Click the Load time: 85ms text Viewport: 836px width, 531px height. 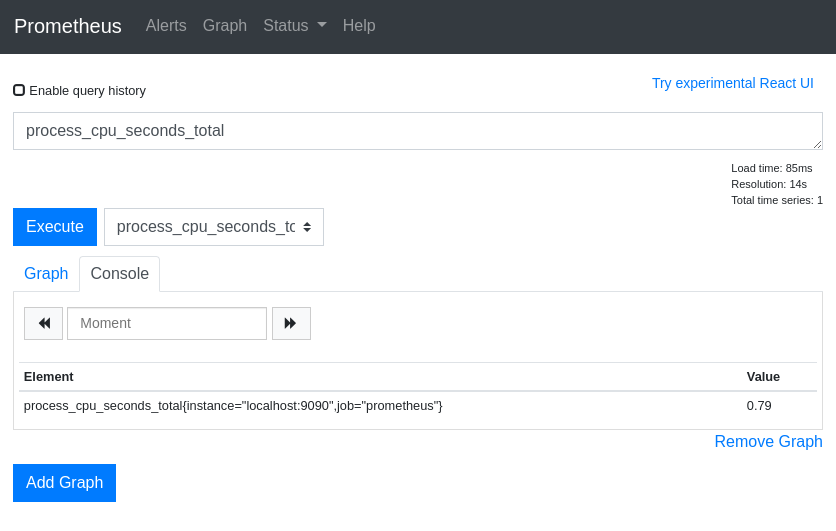tap(771, 168)
